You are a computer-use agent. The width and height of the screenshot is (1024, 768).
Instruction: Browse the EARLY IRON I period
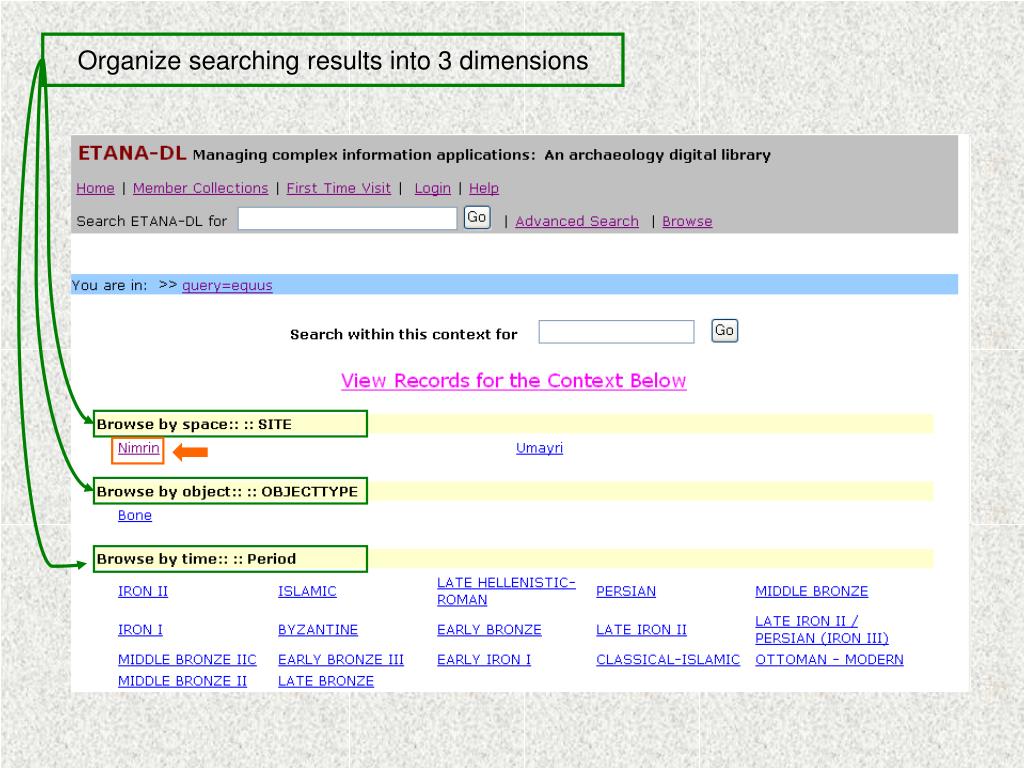point(484,660)
